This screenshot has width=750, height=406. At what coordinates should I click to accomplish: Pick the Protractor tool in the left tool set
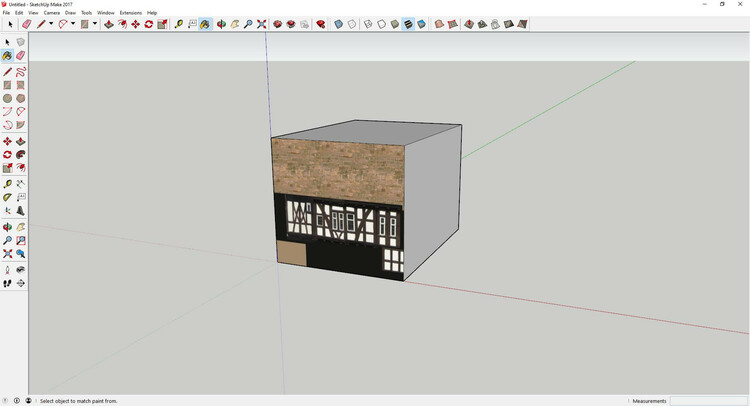[7, 197]
